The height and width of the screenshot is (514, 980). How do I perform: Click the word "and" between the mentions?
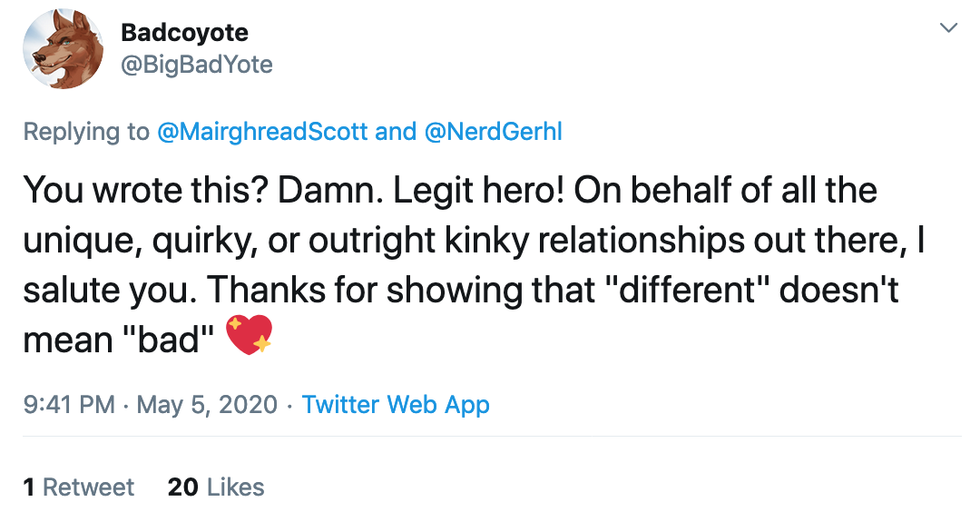[x=395, y=132]
